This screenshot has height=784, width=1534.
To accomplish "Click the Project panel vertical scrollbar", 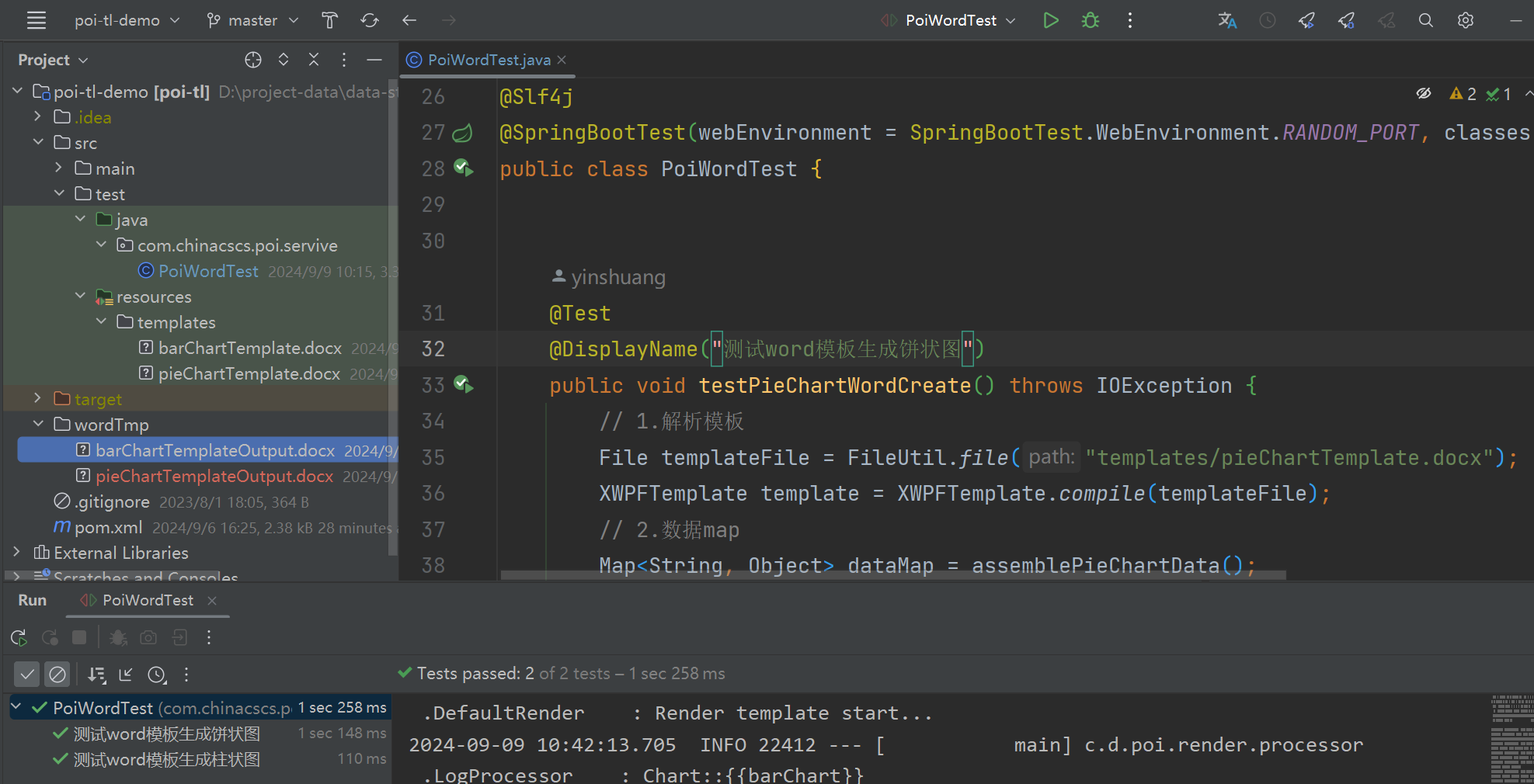I will 393,318.
